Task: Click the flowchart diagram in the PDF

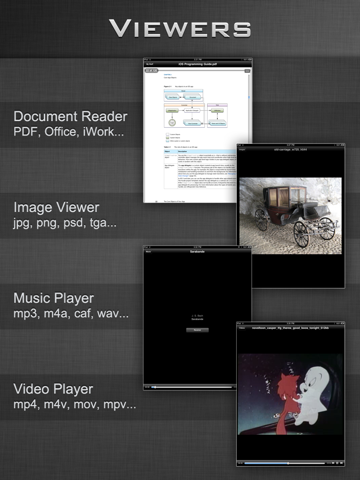Action: click(x=196, y=108)
